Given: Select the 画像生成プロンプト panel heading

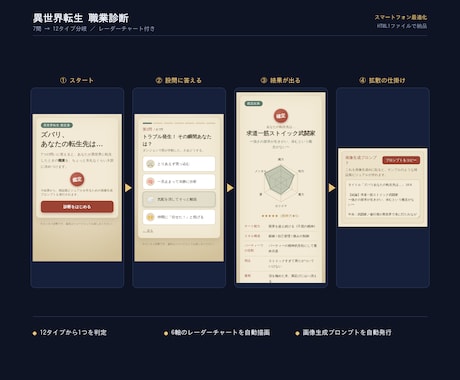Looking at the screenshot, I should [x=361, y=159].
